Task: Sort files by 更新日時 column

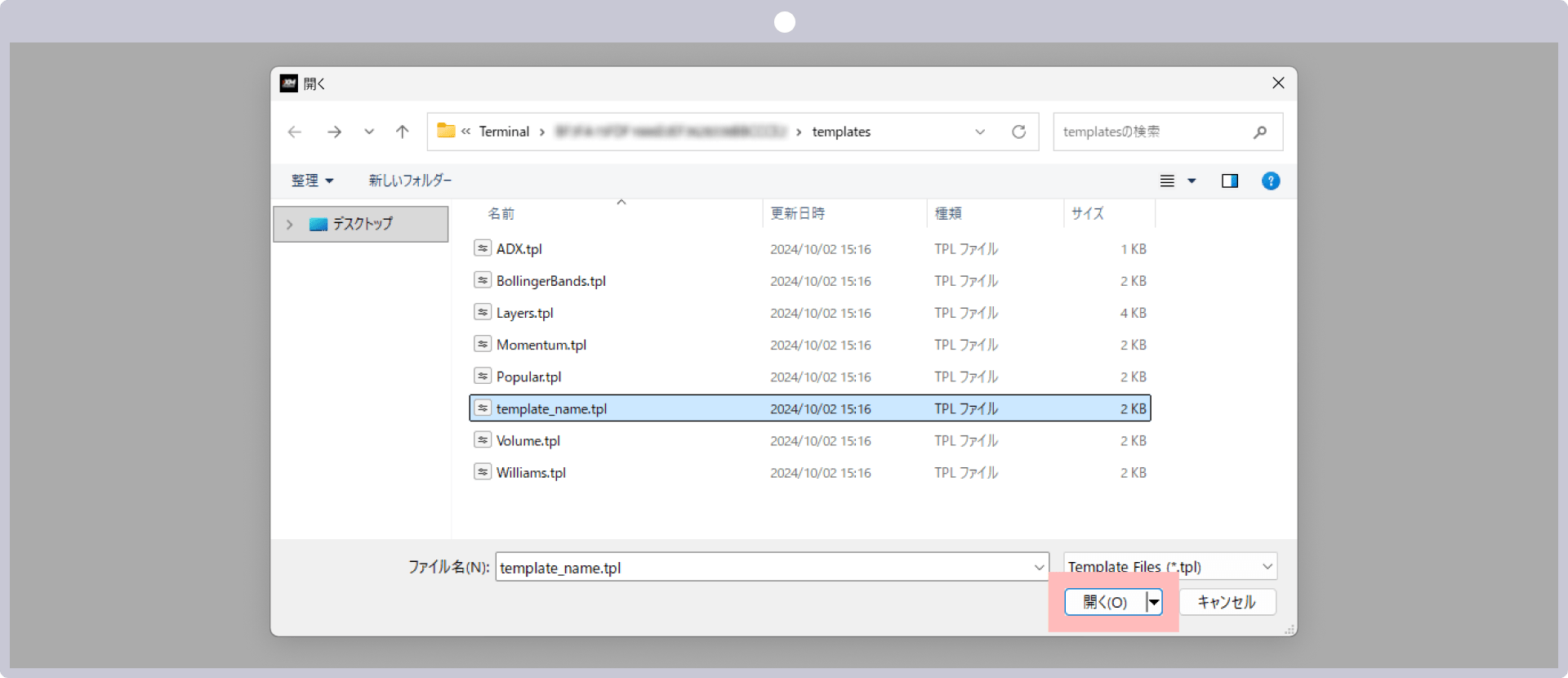Action: (798, 213)
